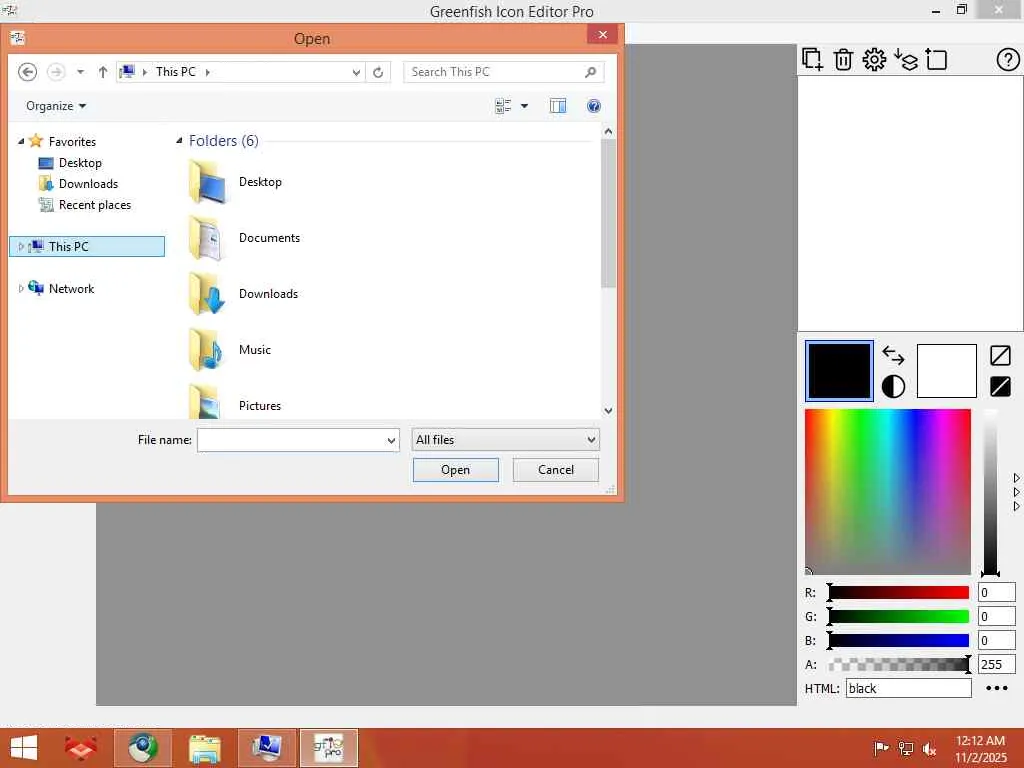This screenshot has height=768, width=1024.
Task: Click the Delete layer trash icon
Action: click(843, 59)
